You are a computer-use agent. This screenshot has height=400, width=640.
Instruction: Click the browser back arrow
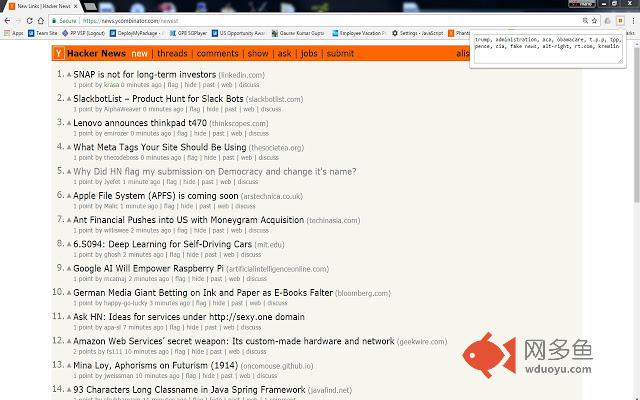pyautogui.click(x=7, y=20)
